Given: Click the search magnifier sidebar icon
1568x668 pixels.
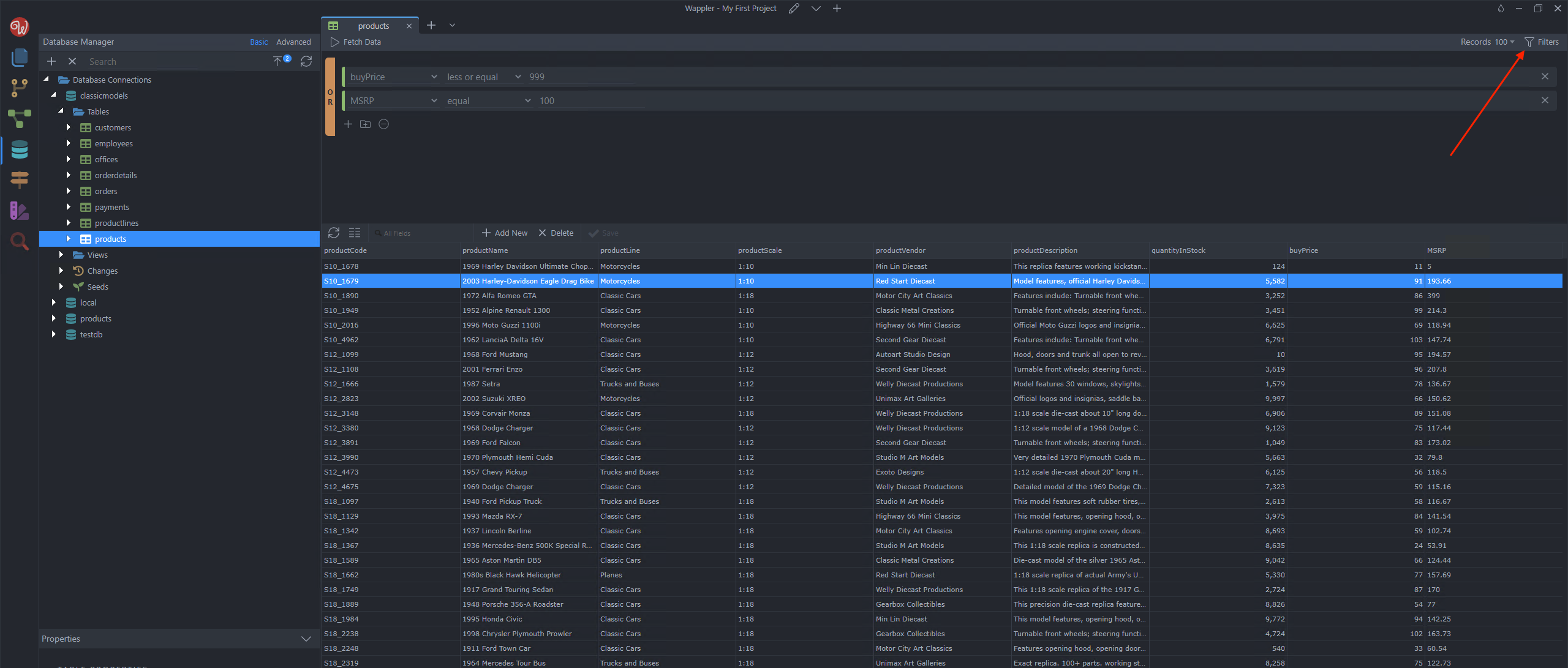Looking at the screenshot, I should 20,241.
